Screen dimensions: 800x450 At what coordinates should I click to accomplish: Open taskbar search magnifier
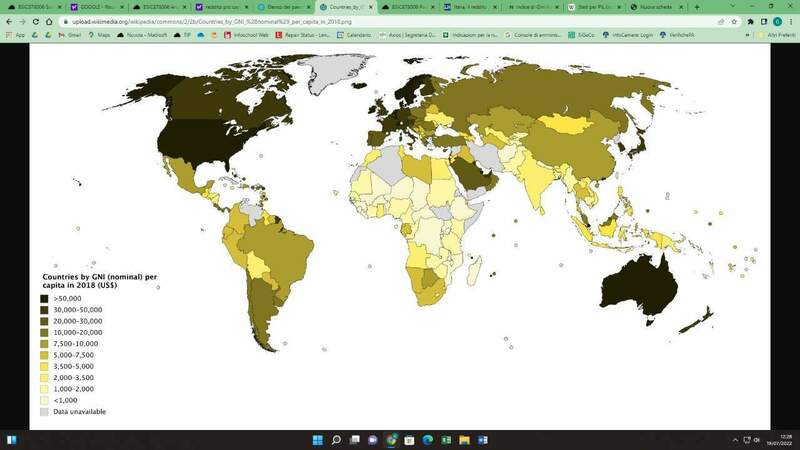(337, 440)
